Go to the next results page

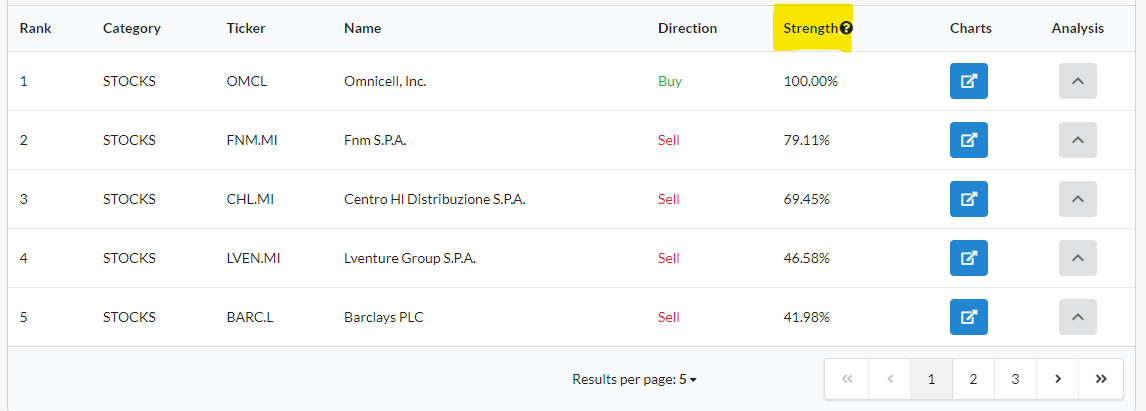(1058, 379)
